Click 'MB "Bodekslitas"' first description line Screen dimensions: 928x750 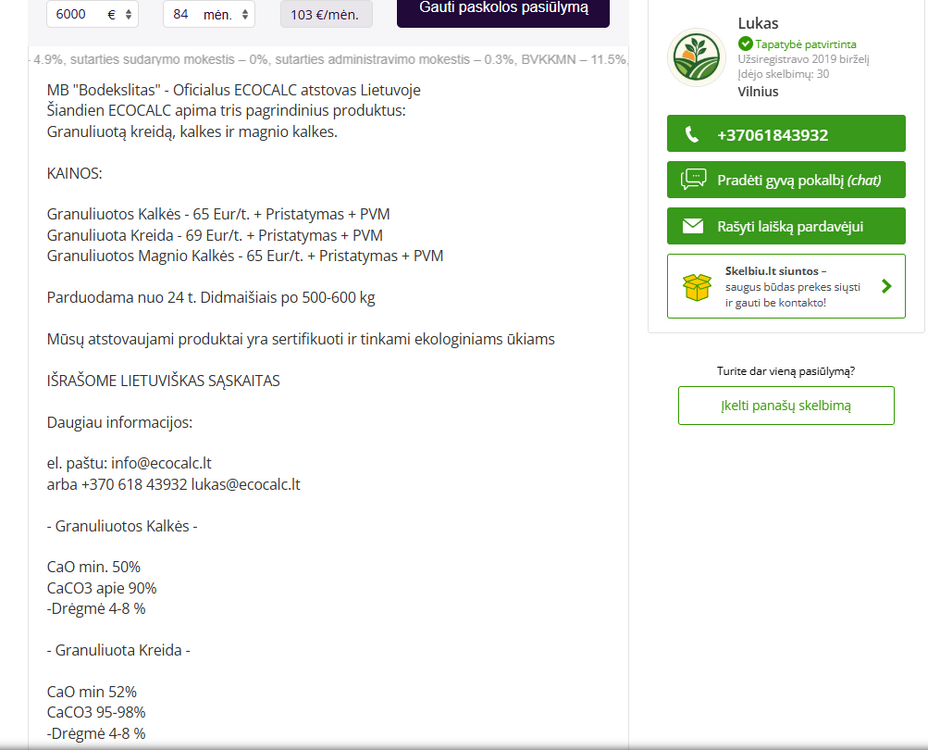point(234,90)
